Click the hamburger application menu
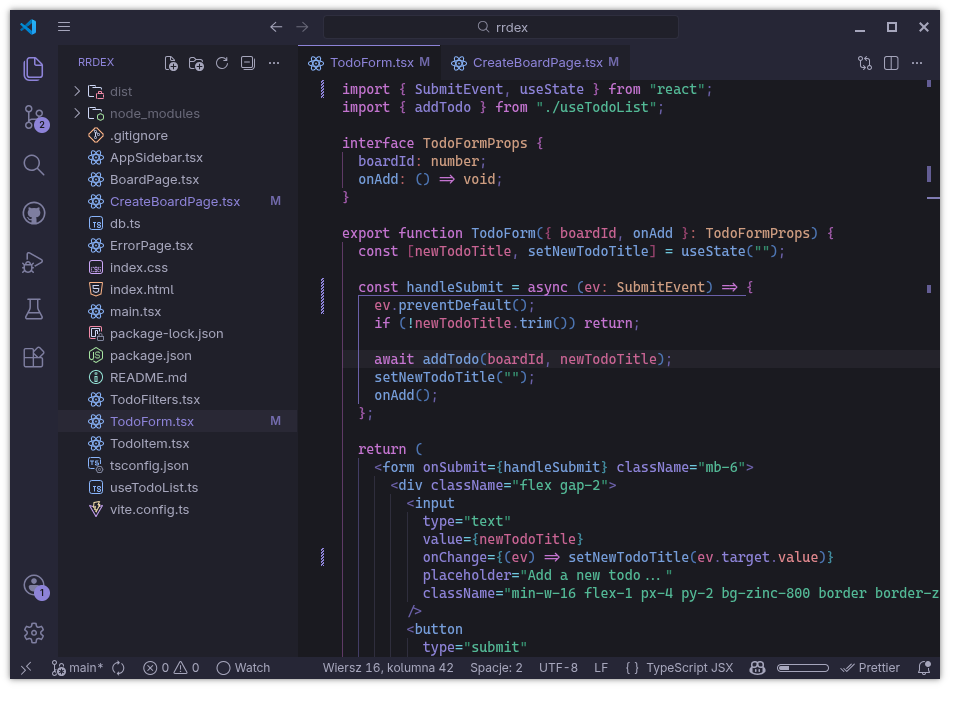The height and width of the screenshot is (709, 970). point(64,27)
